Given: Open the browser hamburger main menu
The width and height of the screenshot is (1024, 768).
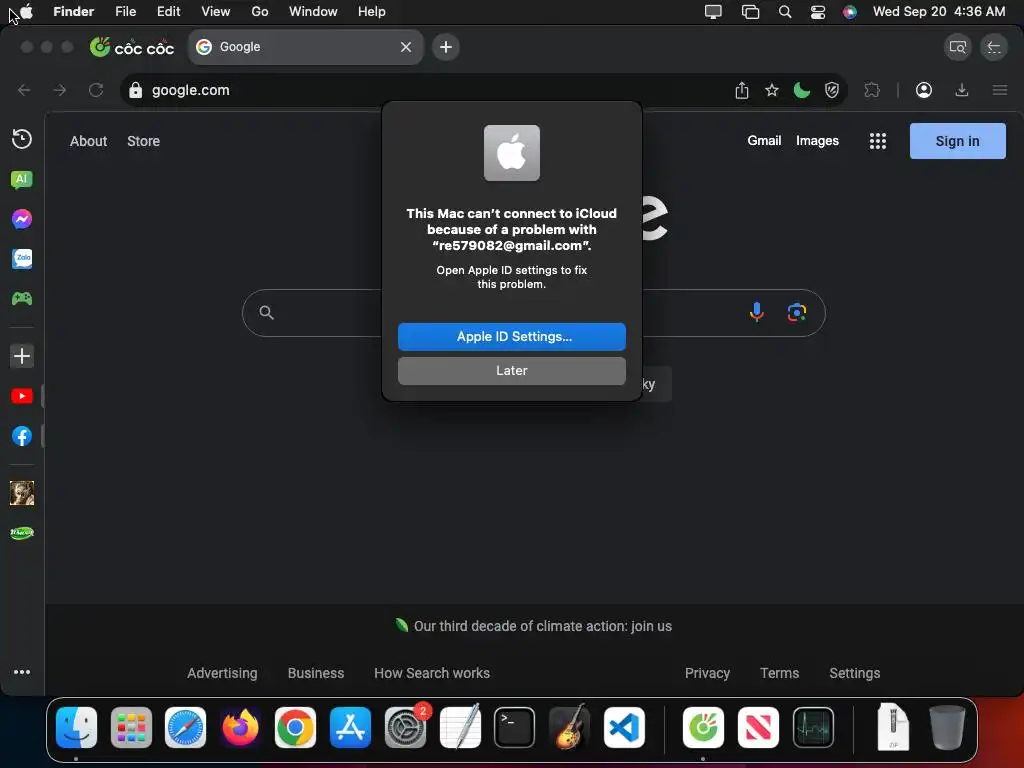Looking at the screenshot, I should tap(1000, 90).
